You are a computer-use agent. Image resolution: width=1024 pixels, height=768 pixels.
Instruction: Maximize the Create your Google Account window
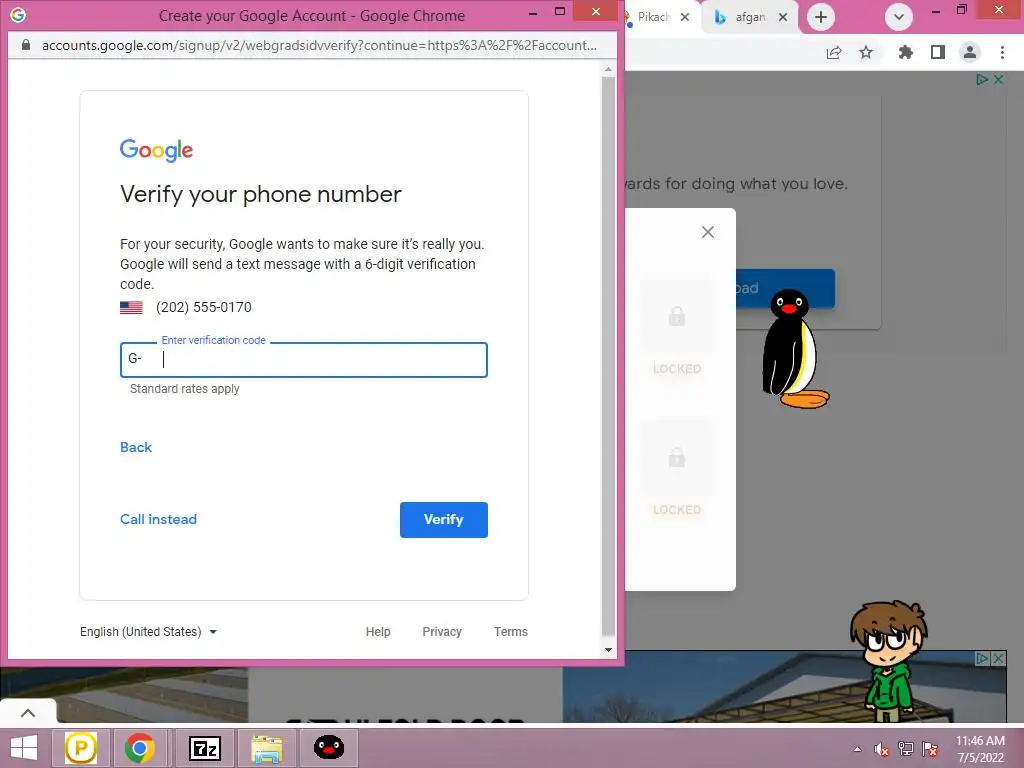point(560,12)
